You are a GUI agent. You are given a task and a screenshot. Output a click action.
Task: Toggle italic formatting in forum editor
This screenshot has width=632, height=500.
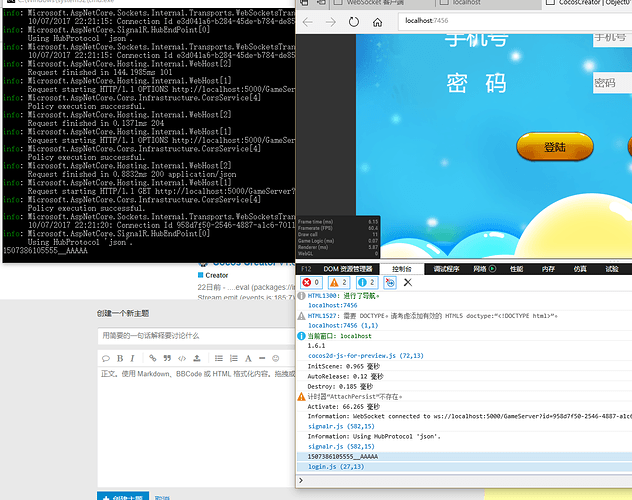click(x=132, y=358)
